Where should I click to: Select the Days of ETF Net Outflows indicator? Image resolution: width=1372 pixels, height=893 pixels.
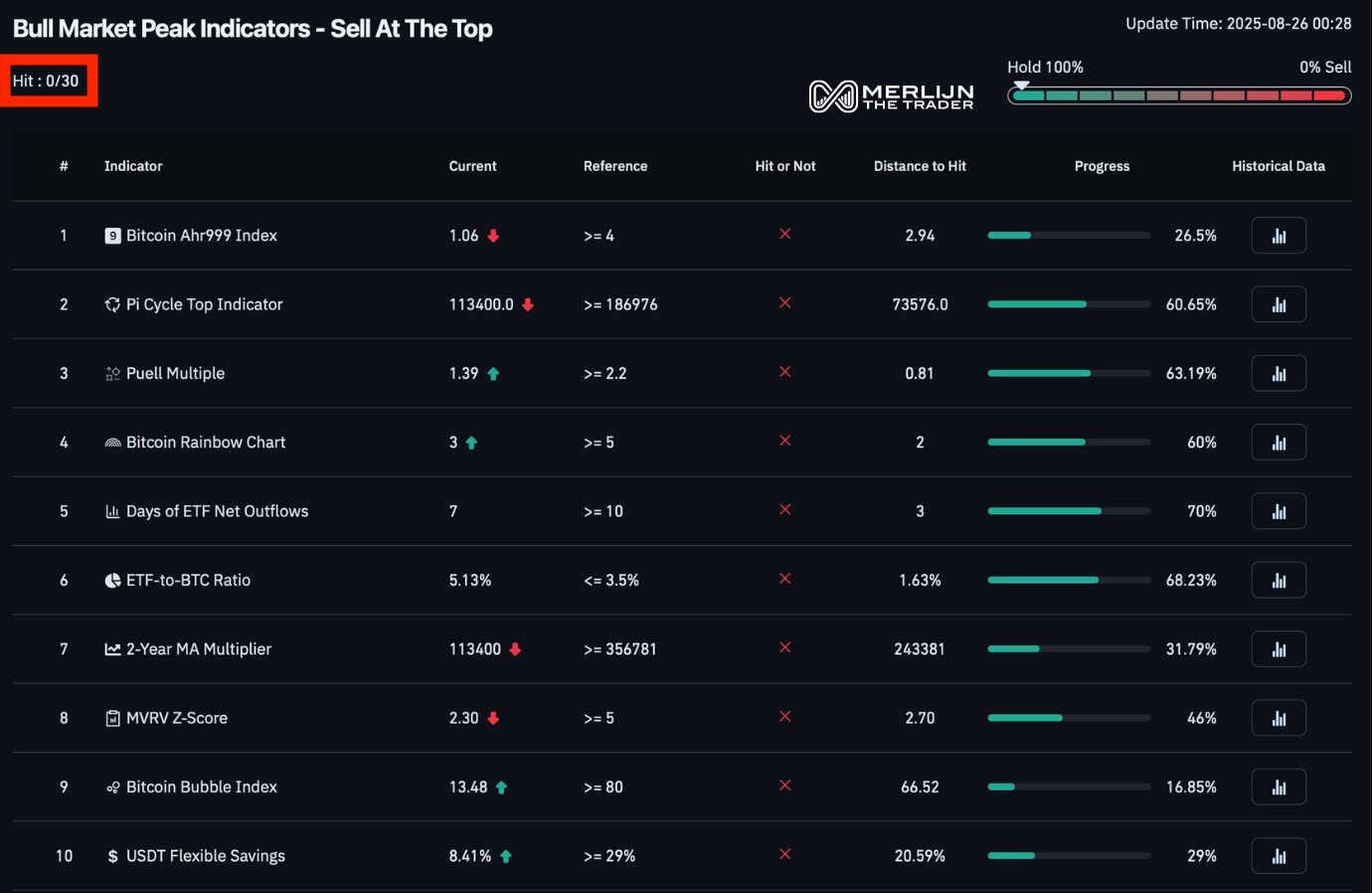(x=217, y=511)
